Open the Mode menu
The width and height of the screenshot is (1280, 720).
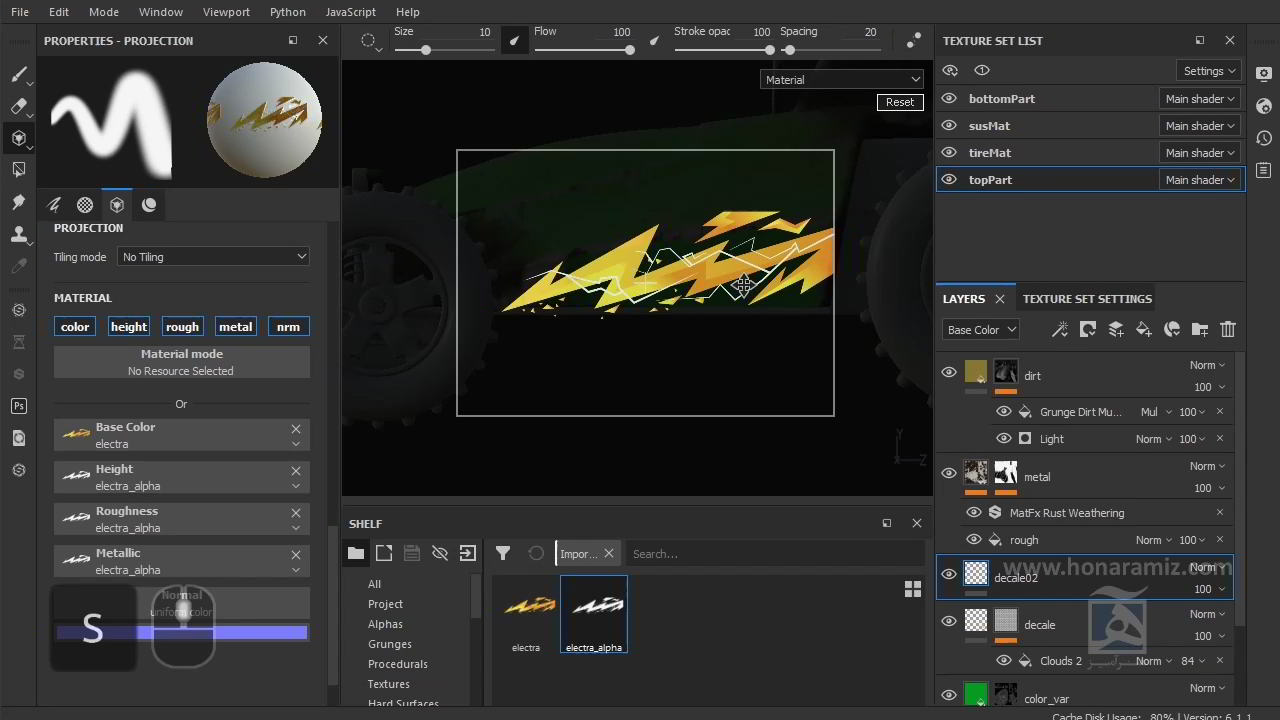[x=104, y=12]
